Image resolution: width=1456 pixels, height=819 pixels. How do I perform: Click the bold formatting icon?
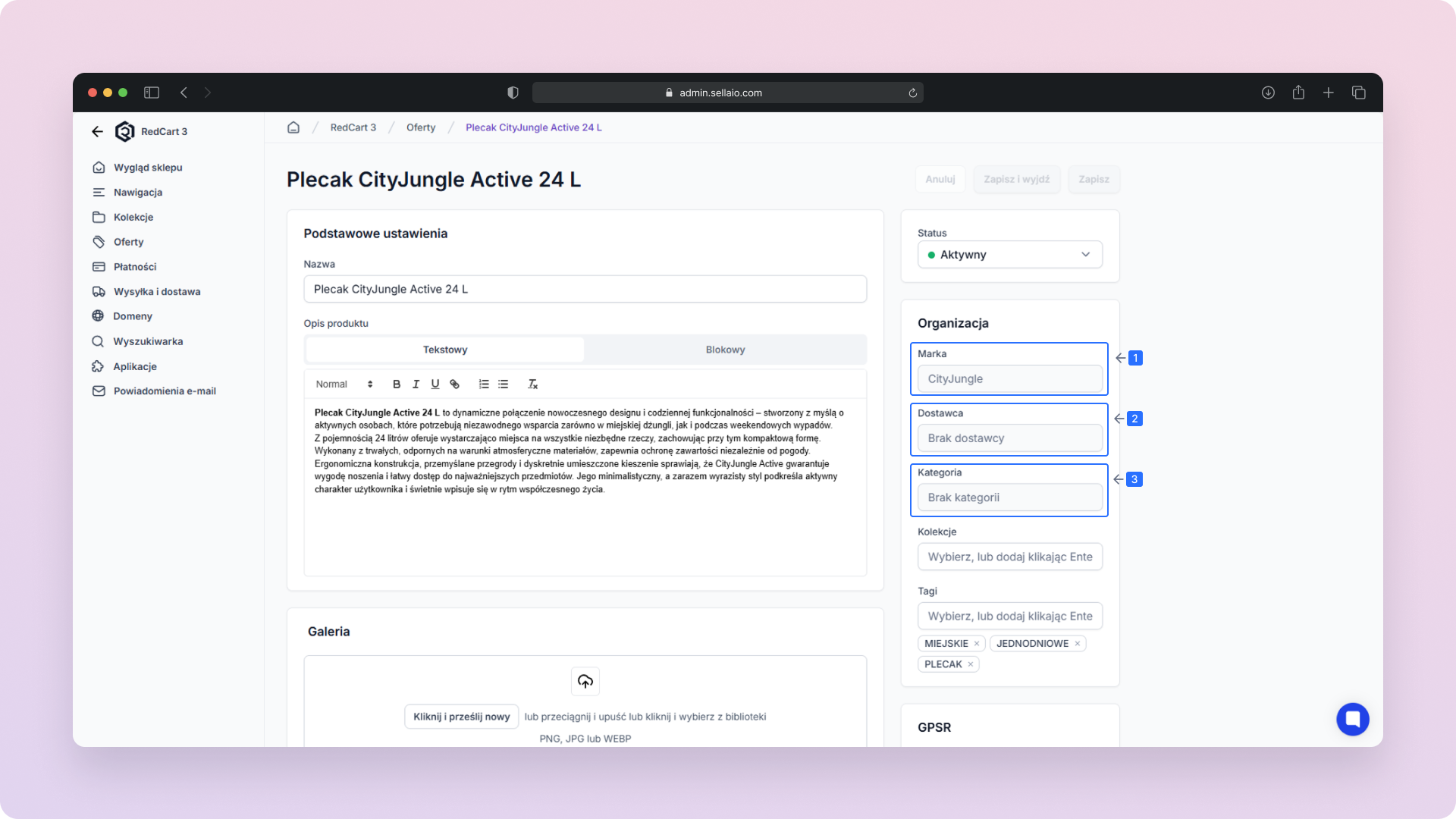pos(396,384)
